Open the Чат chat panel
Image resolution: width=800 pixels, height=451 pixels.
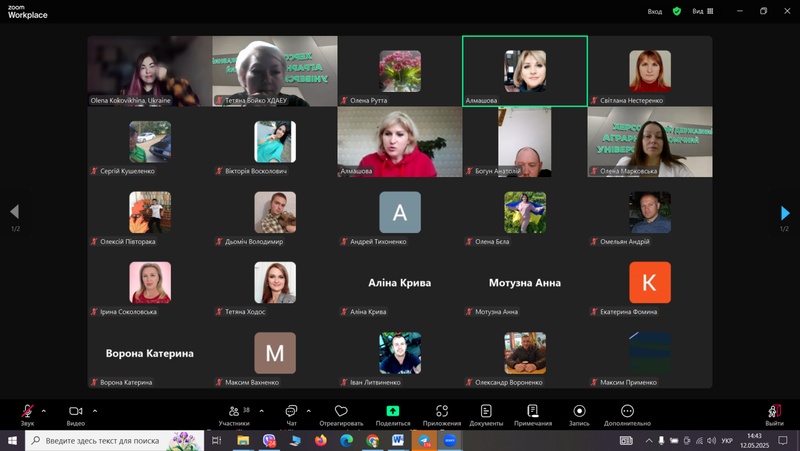click(x=291, y=415)
